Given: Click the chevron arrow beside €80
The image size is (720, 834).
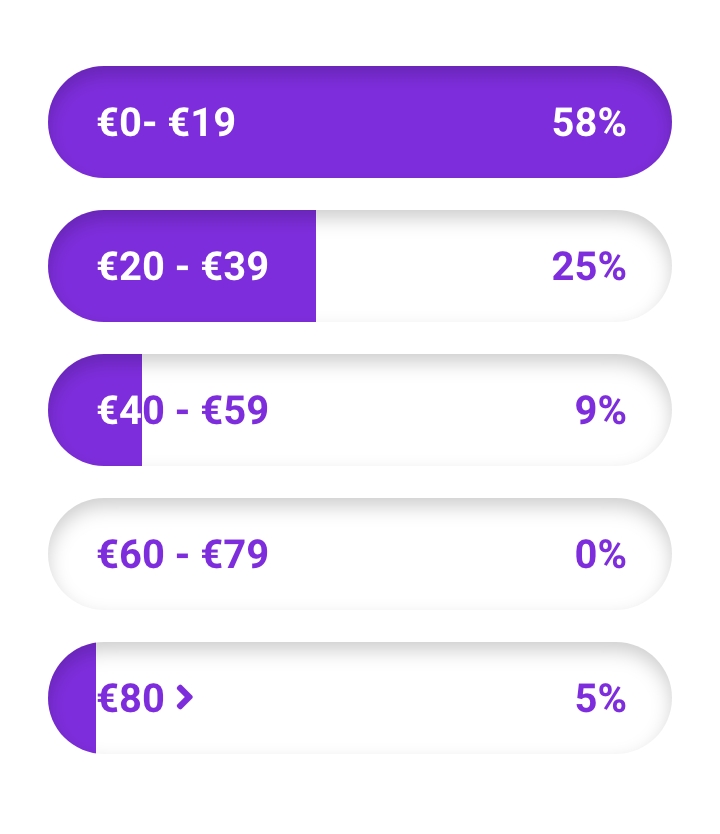Looking at the screenshot, I should [x=184, y=697].
